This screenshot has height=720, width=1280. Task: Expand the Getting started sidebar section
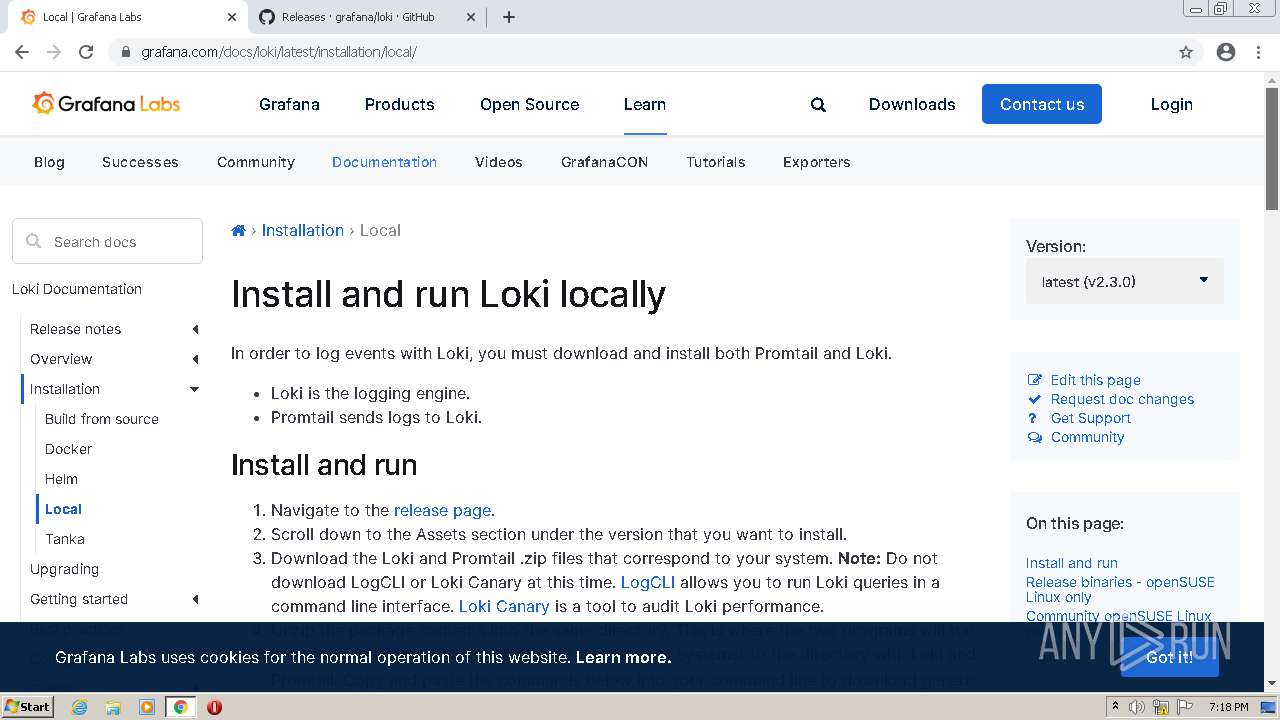point(195,599)
